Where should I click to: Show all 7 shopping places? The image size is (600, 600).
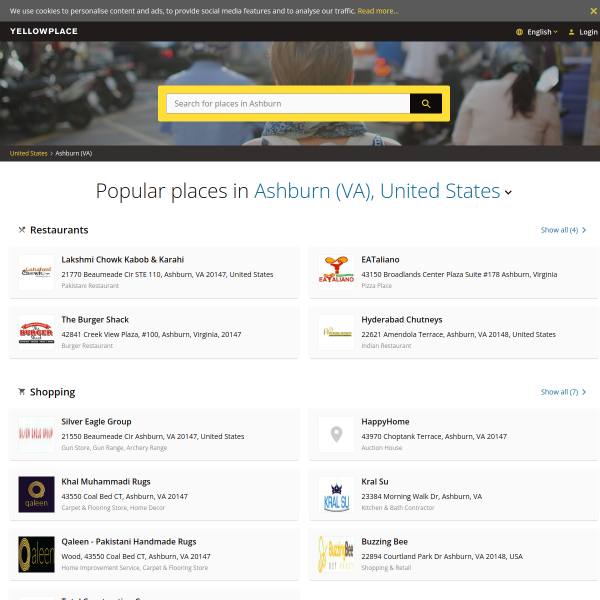tap(559, 392)
